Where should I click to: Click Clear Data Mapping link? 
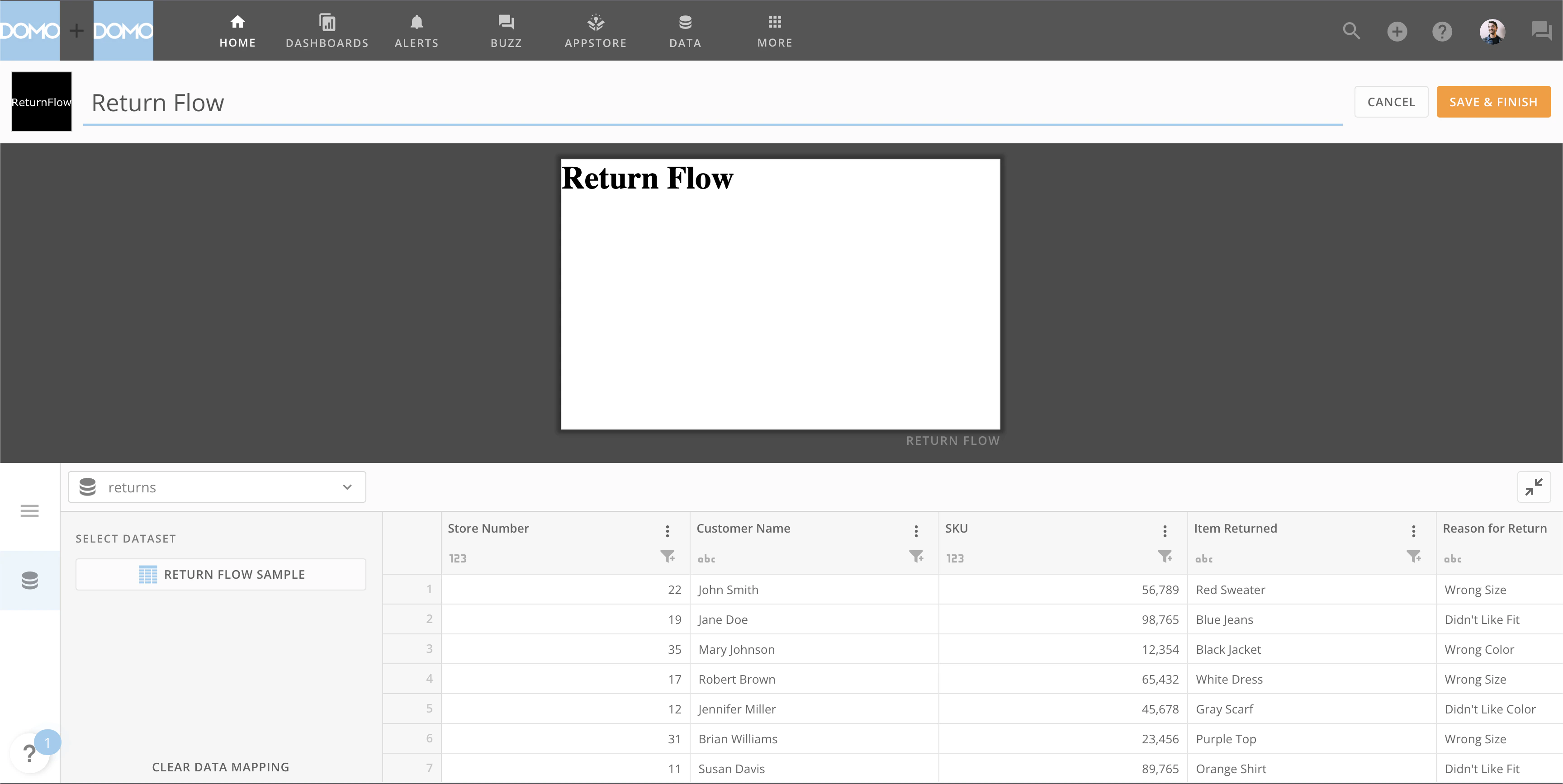coord(220,767)
